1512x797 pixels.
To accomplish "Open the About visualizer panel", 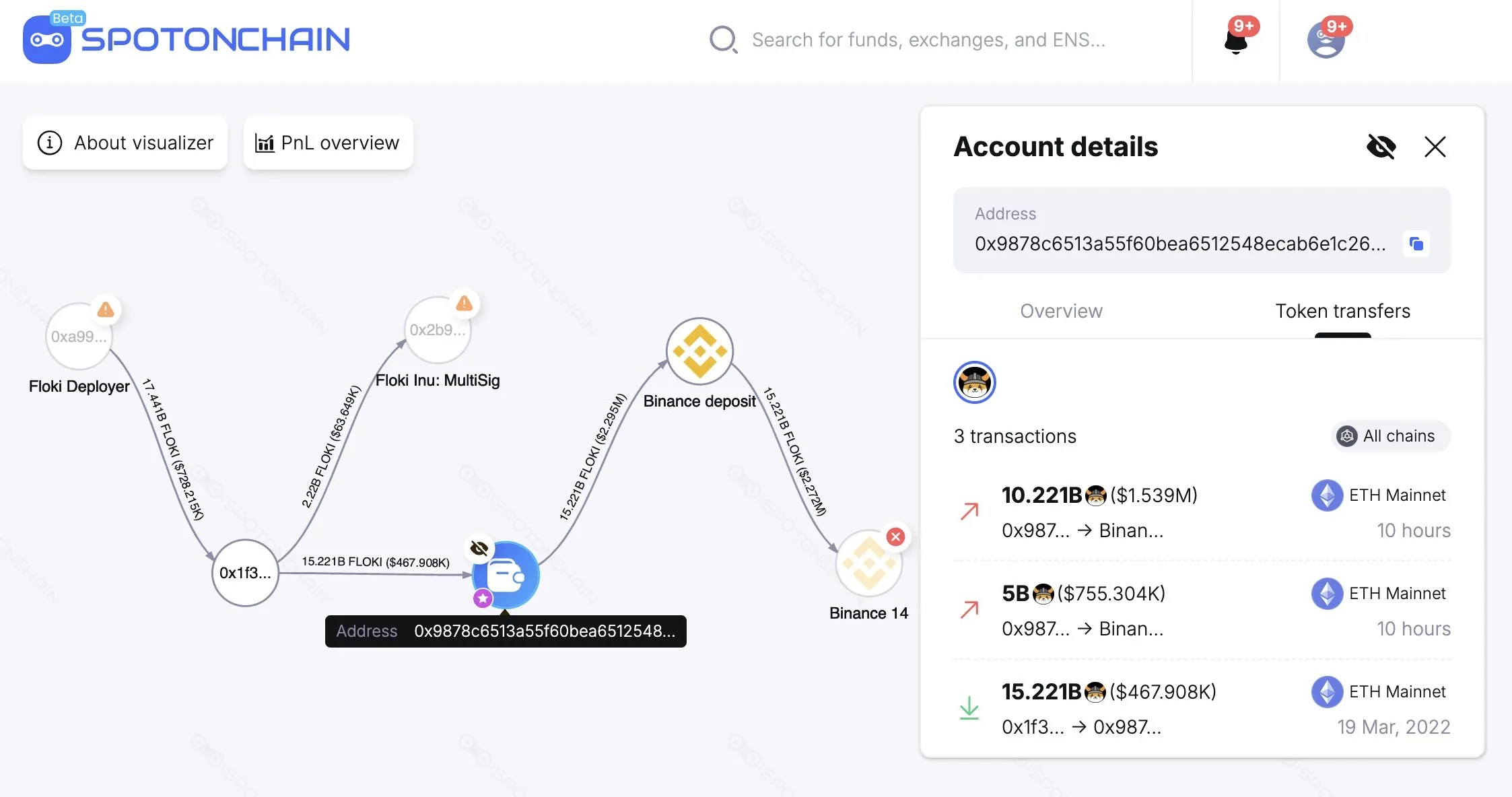I will [125, 143].
